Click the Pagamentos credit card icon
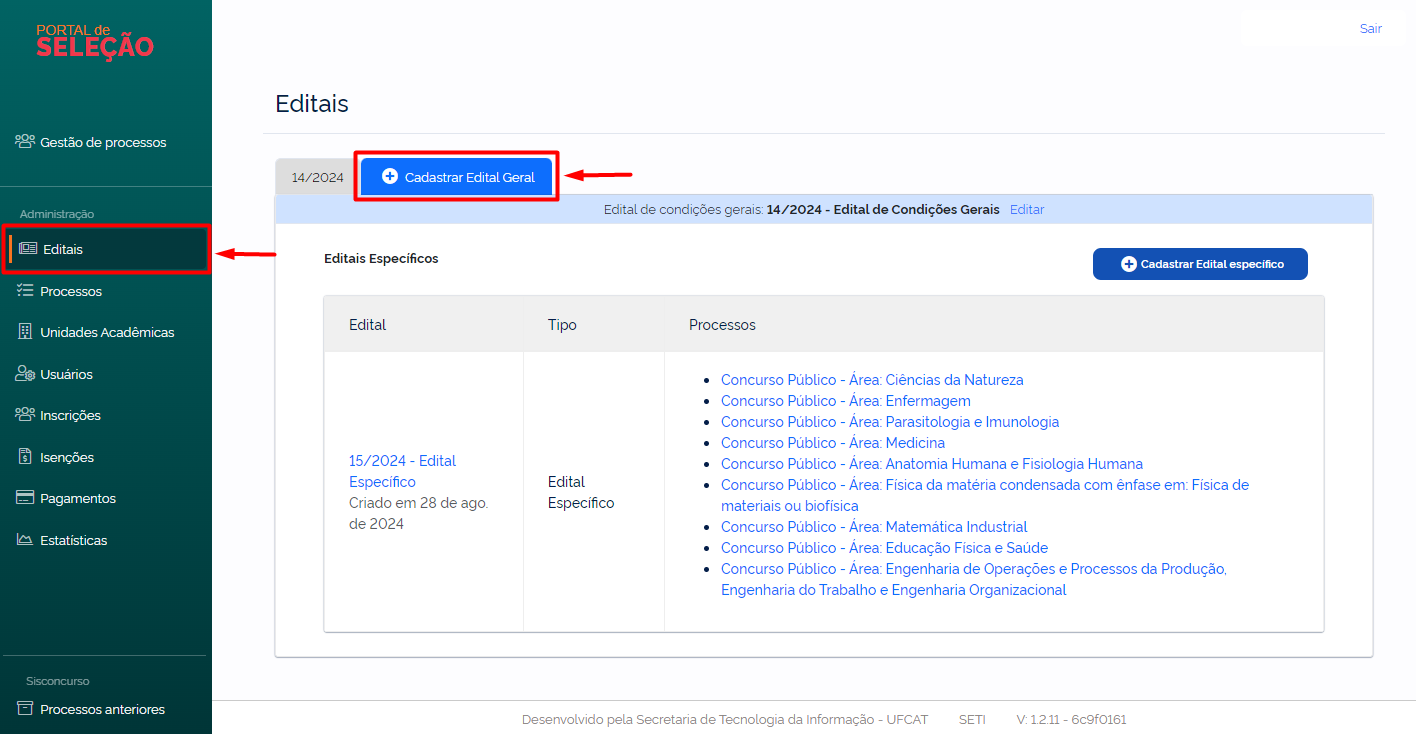Image resolution: width=1416 pixels, height=734 pixels. click(25, 497)
